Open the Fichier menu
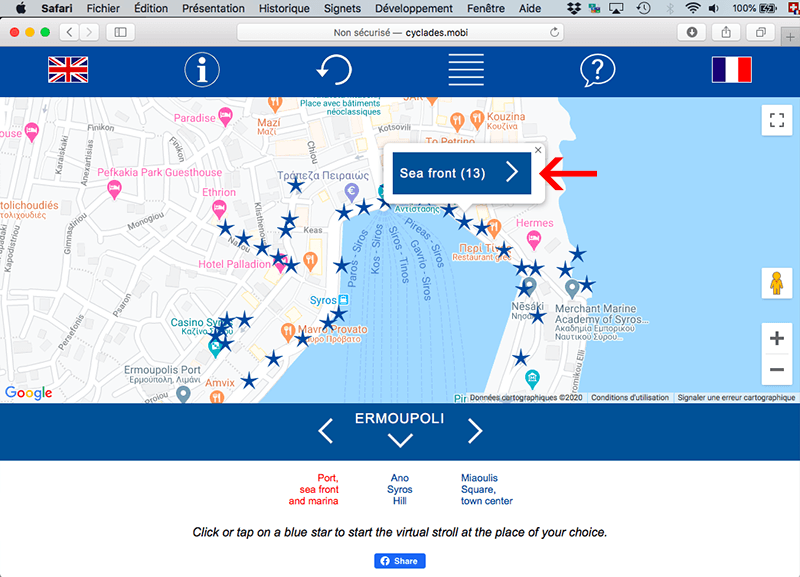This screenshot has width=800, height=577. point(103,8)
